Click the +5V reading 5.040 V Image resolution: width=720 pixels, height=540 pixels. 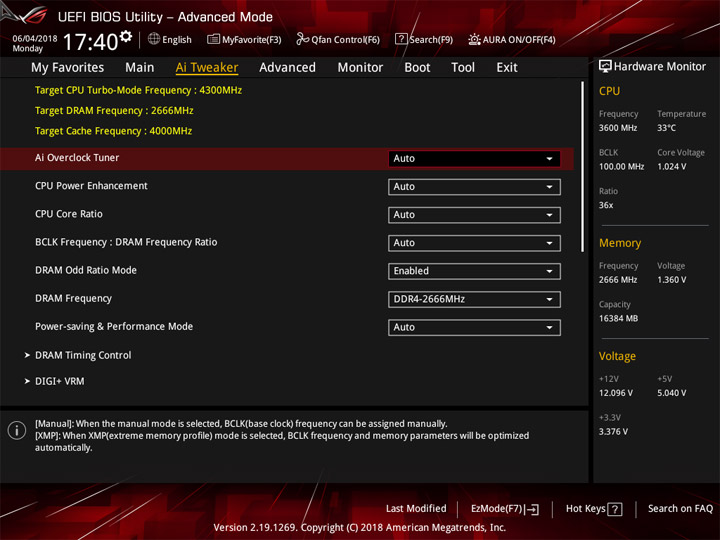672,393
